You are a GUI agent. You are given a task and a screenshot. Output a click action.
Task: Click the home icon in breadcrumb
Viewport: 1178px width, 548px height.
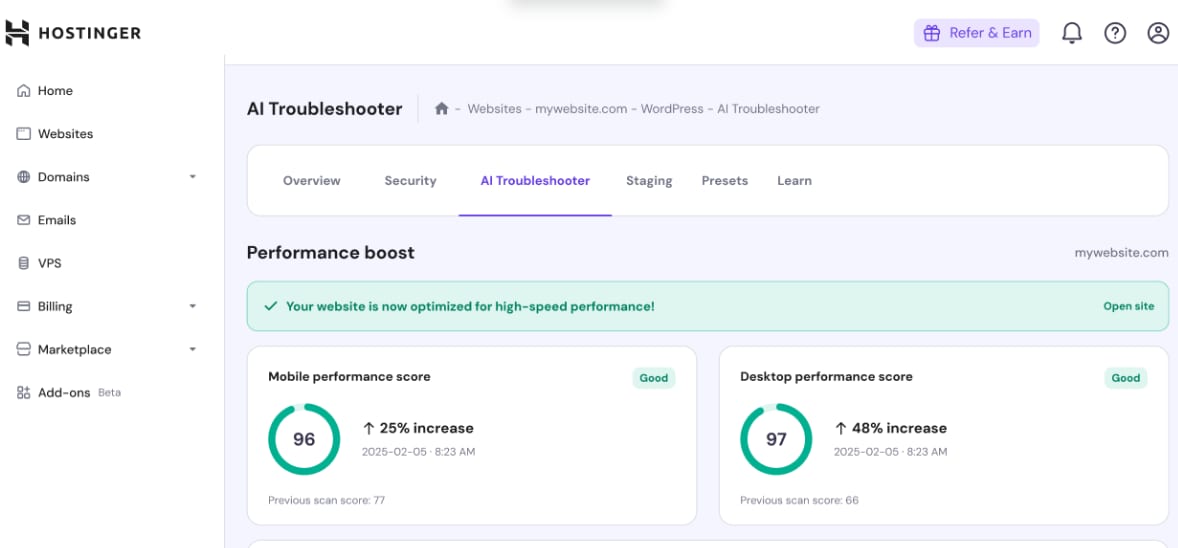click(441, 109)
